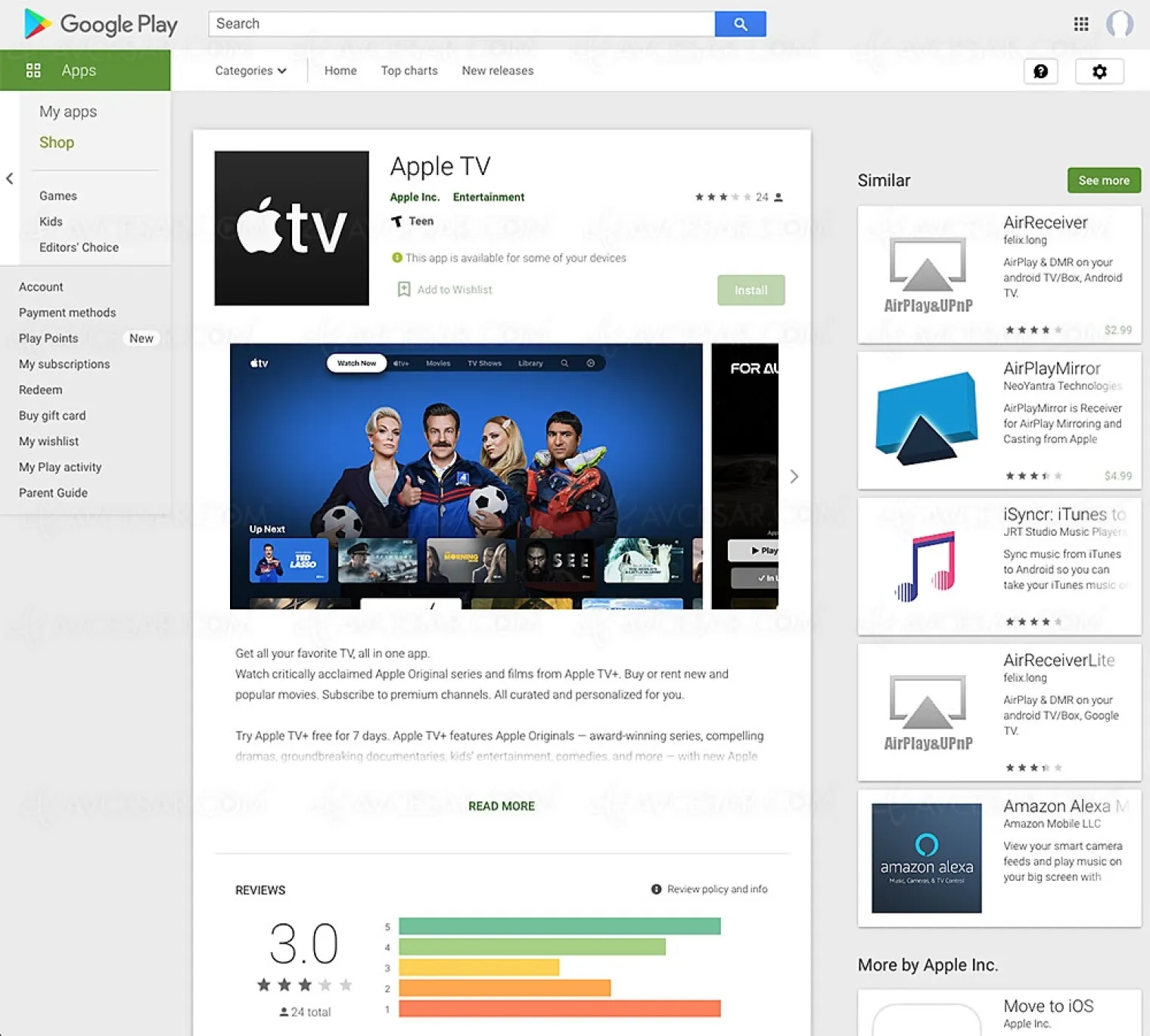Viewport: 1150px width, 1036px height.
Task: Open the Amazon Alexa app title
Action: coord(1066,806)
